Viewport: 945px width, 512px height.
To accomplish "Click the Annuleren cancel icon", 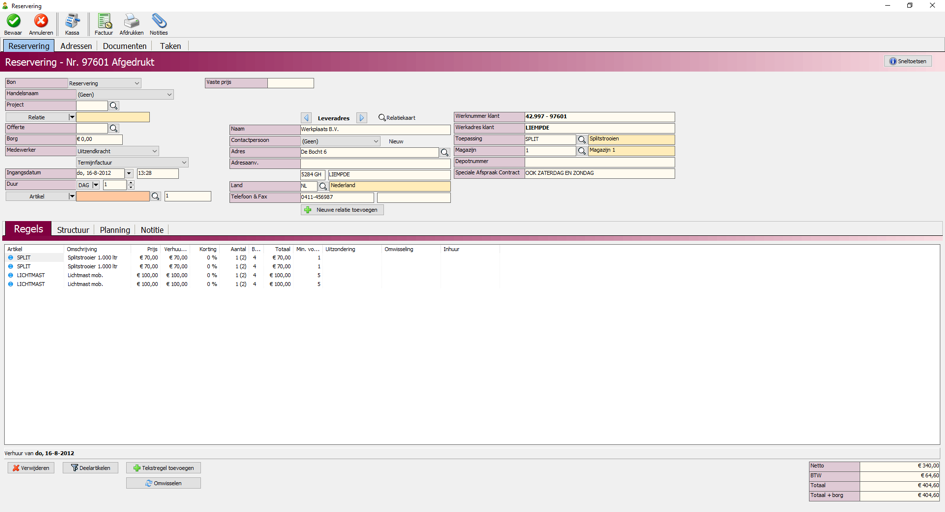I will point(41,21).
